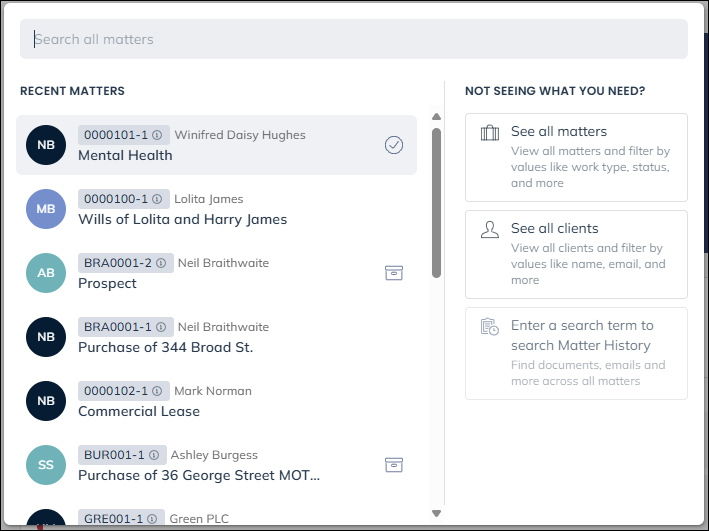Click the info icon next to 0000102-1
The width and height of the screenshot is (709, 531).
point(157,391)
